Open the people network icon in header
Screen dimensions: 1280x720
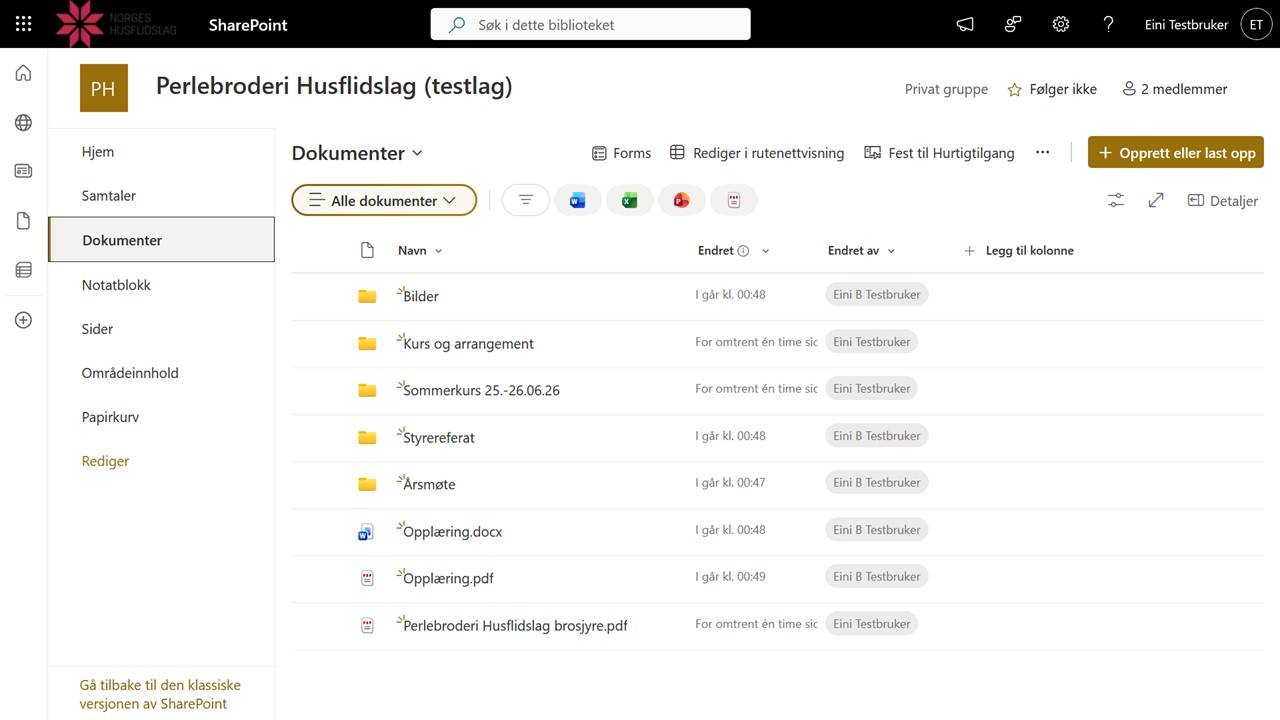coord(1013,24)
